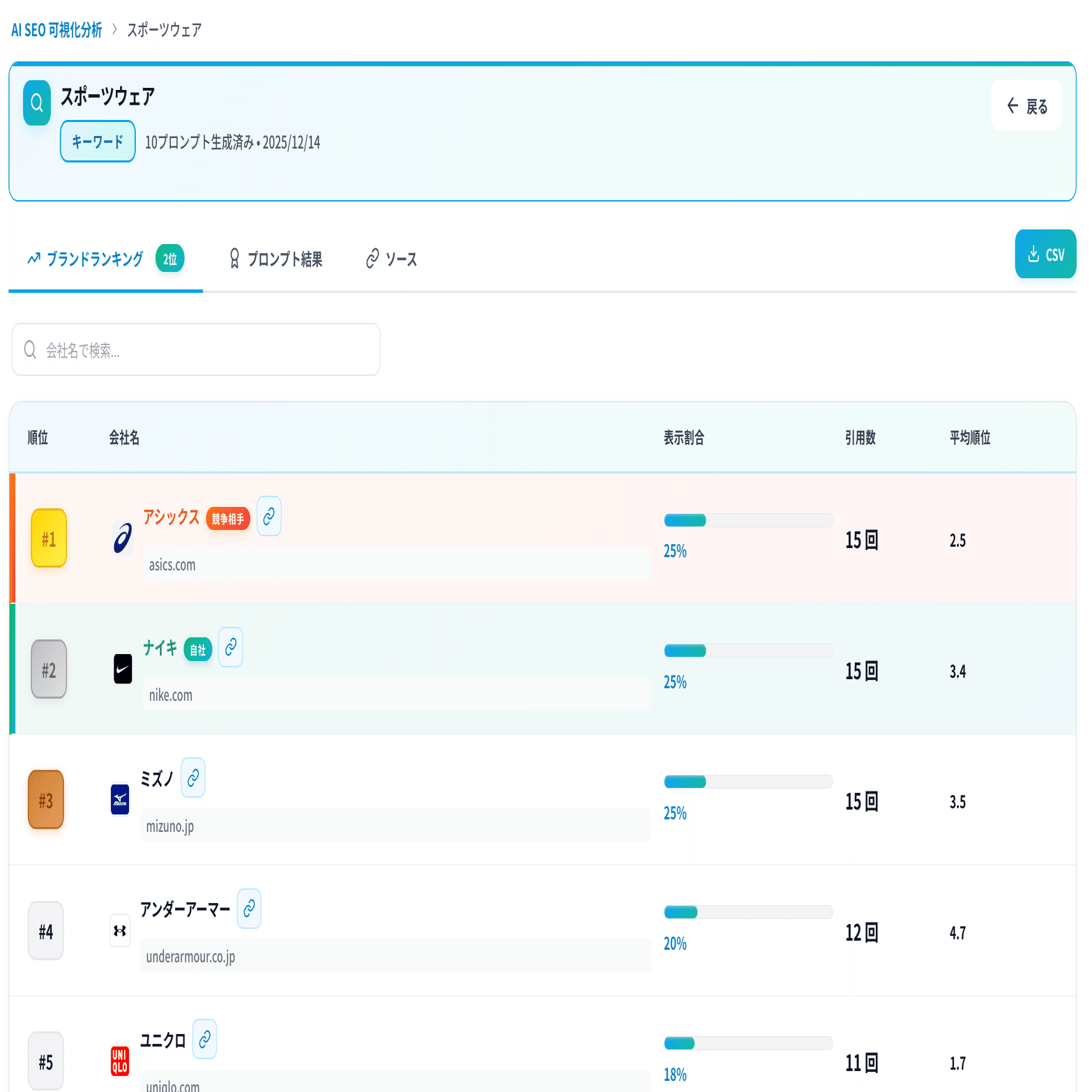Click the ASICS link icon

[x=268, y=516]
